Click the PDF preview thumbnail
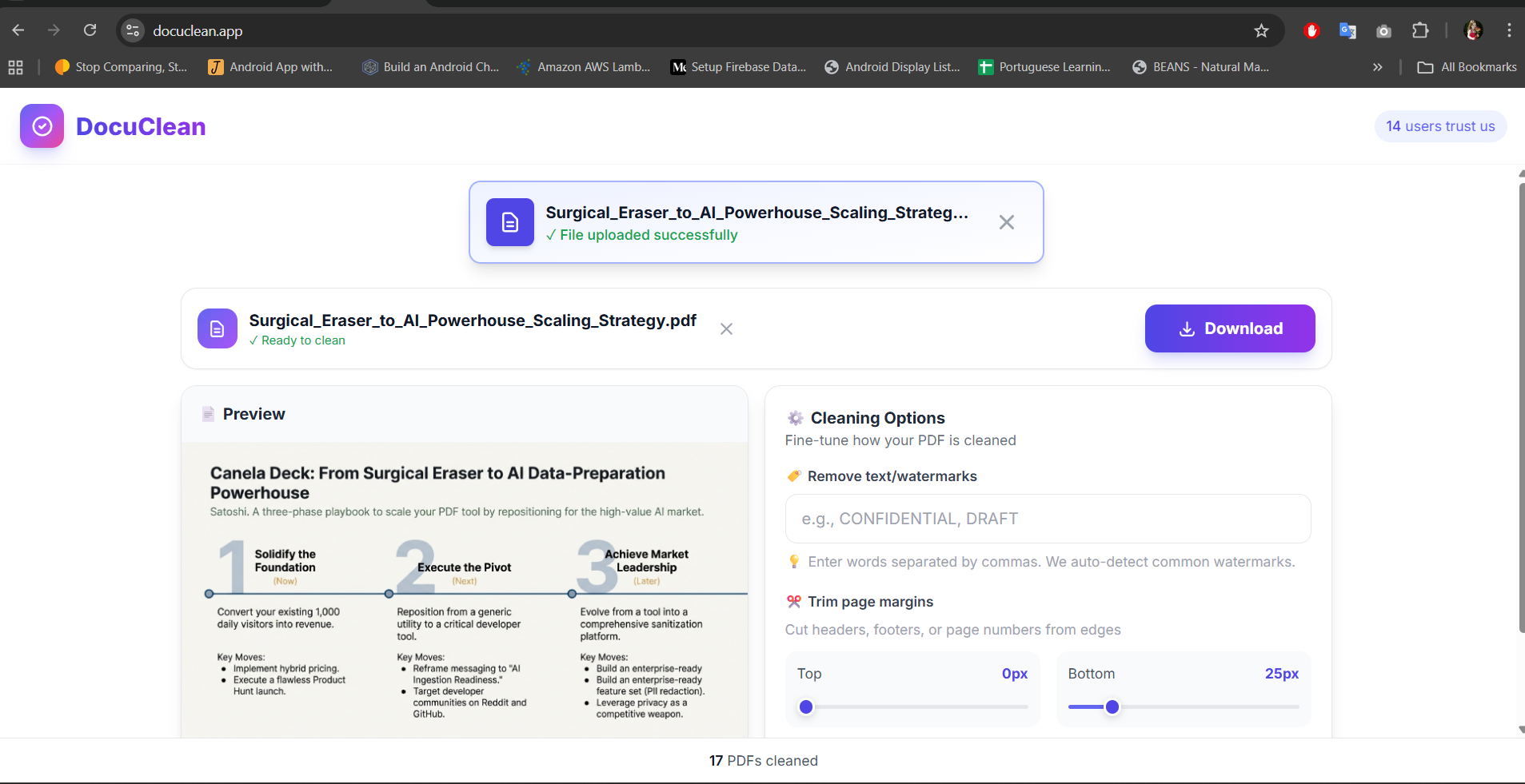 tap(465, 590)
